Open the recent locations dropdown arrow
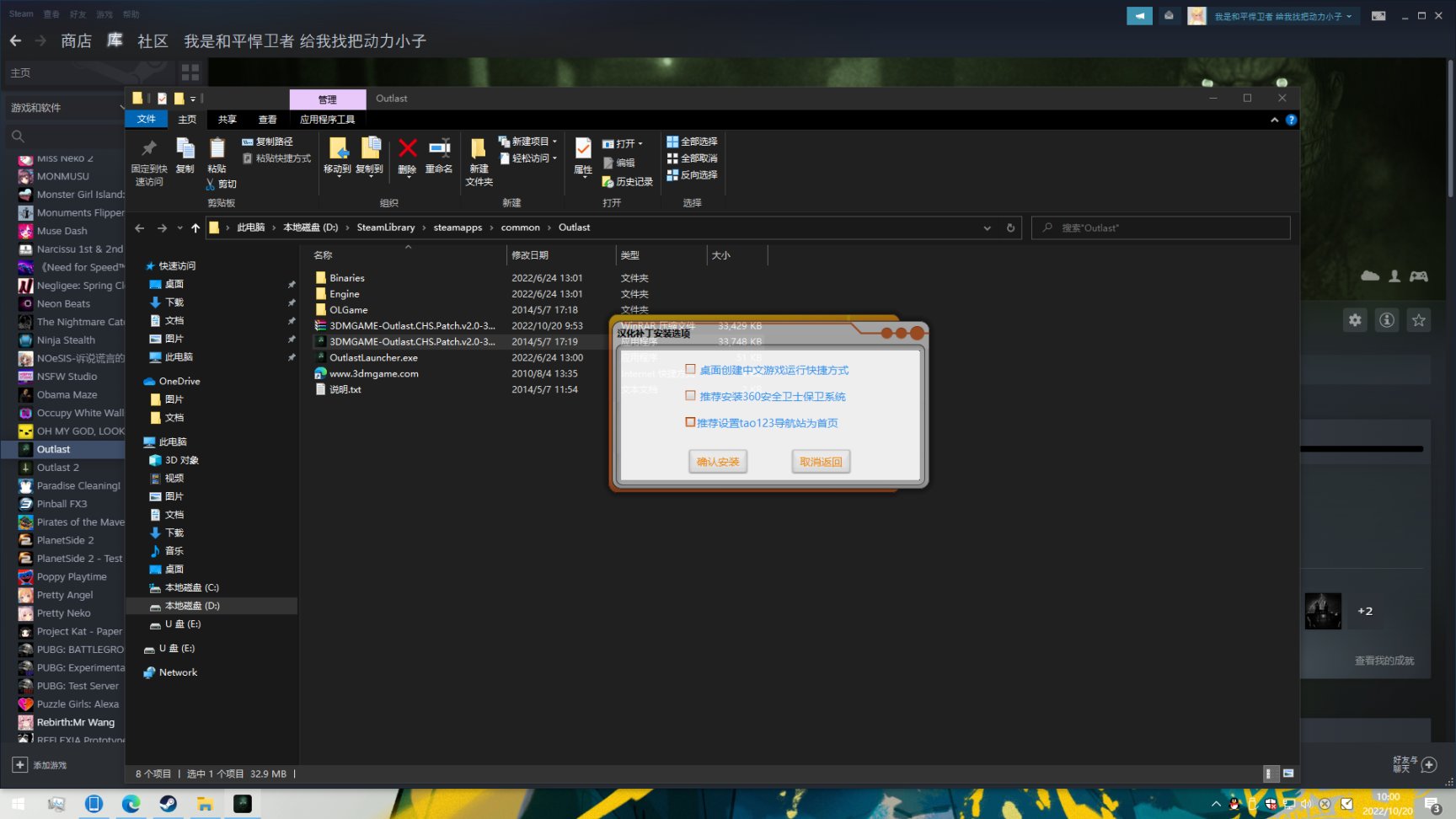 pyautogui.click(x=179, y=227)
